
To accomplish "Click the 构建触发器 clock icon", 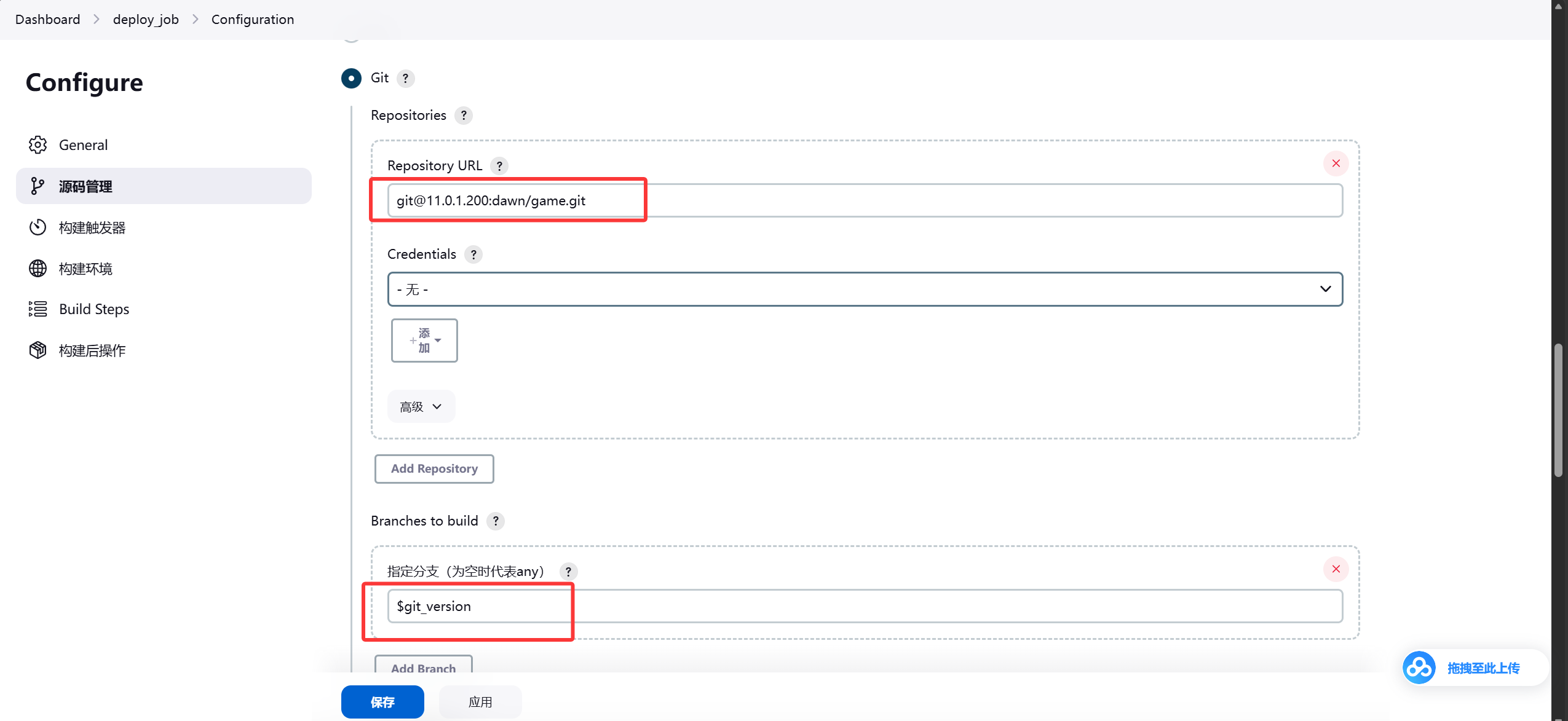I will point(38,227).
